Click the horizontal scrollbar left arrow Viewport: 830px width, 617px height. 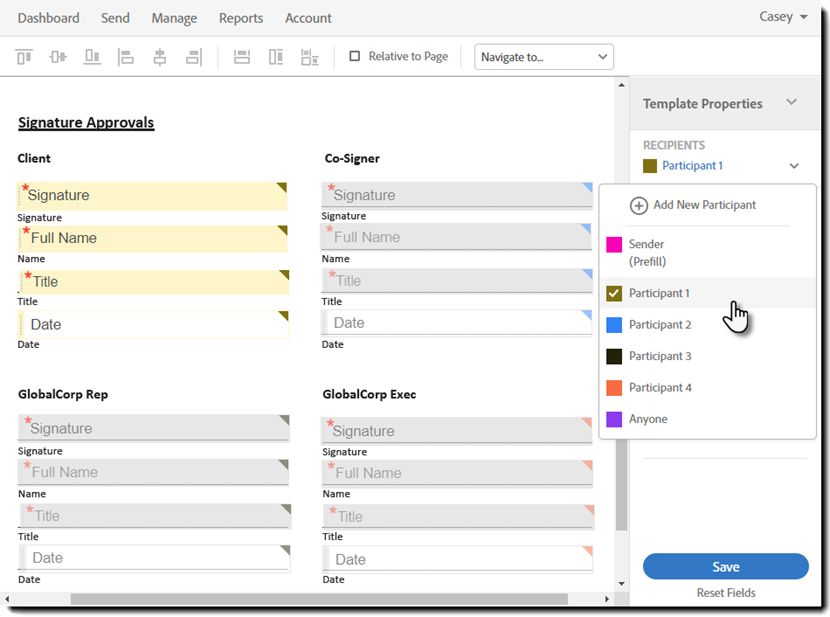[x=7, y=599]
